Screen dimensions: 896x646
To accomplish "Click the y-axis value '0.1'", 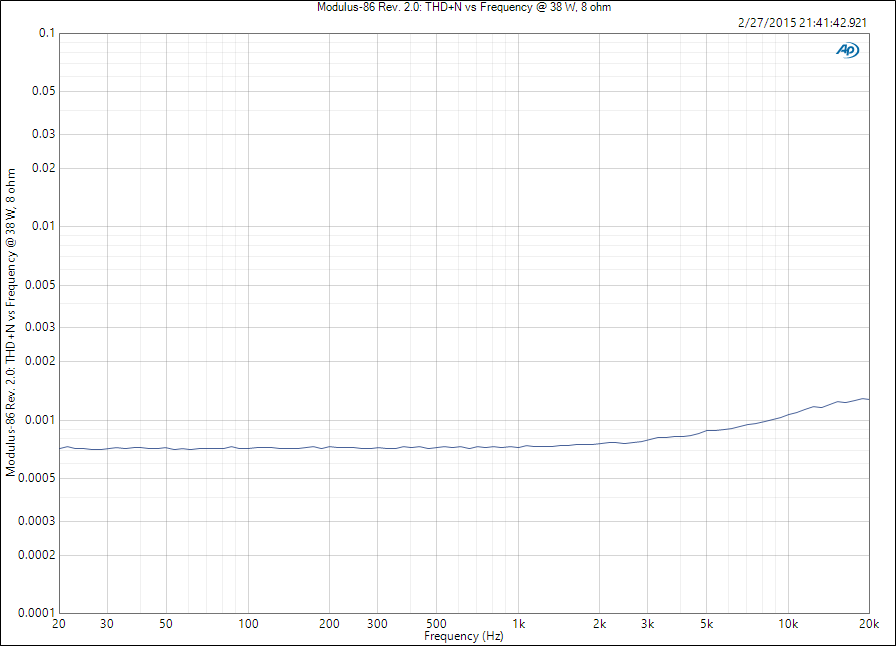I will tap(47, 33).
